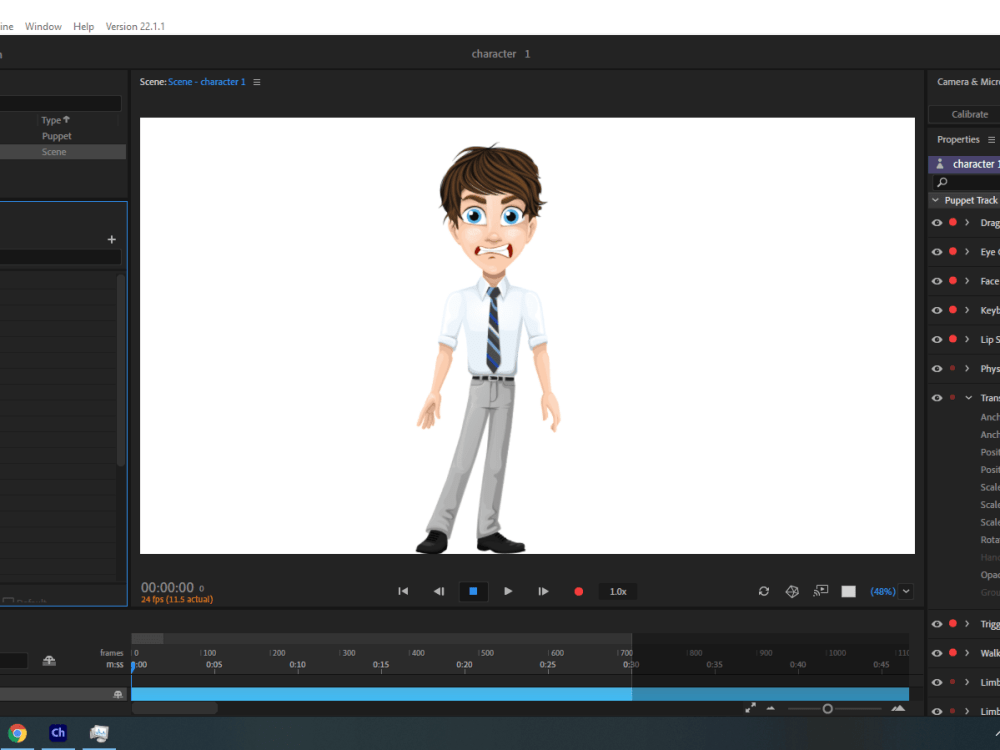This screenshot has height=750, width=1000.
Task: Select the Puppet item in project list
Action: [57, 136]
